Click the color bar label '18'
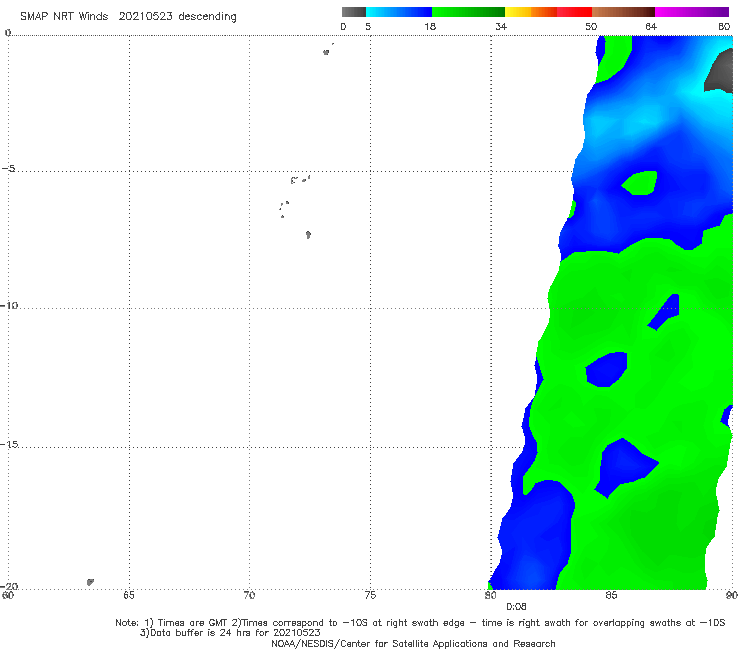This screenshot has height=650, width=740. (430, 27)
